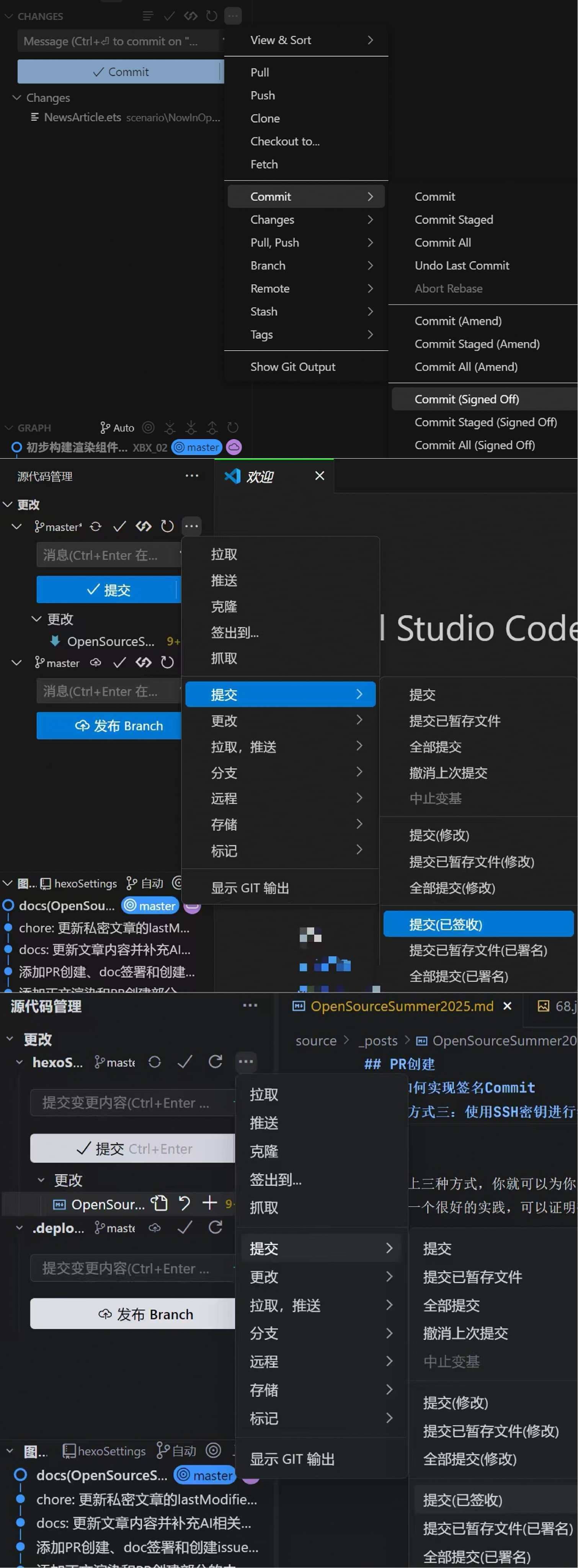Select Commit (Signed Off) menu entry
This screenshot has height=1568, width=578.
(467, 399)
